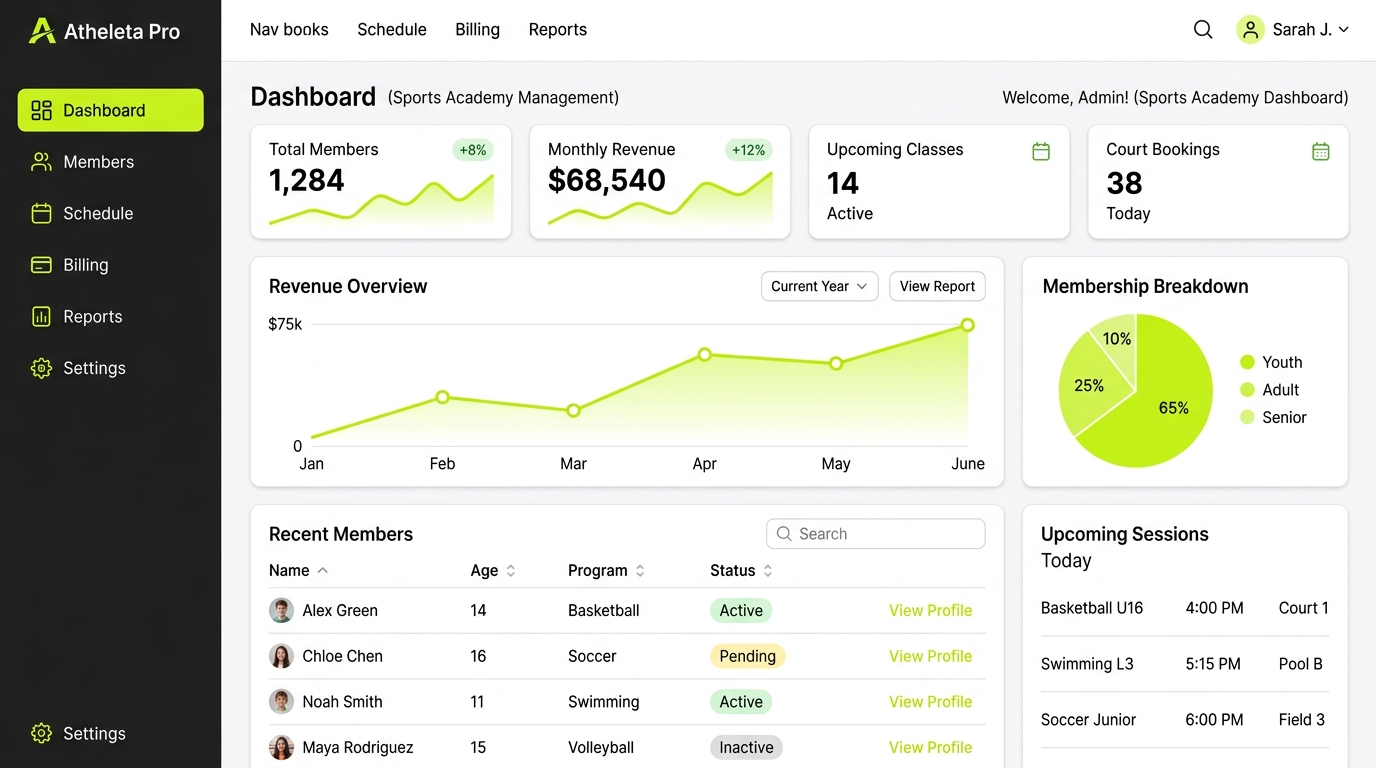Screen dimensions: 1376x768
Task: Click the Inactive status badge for Maya Rodriguez
Action: click(x=746, y=747)
